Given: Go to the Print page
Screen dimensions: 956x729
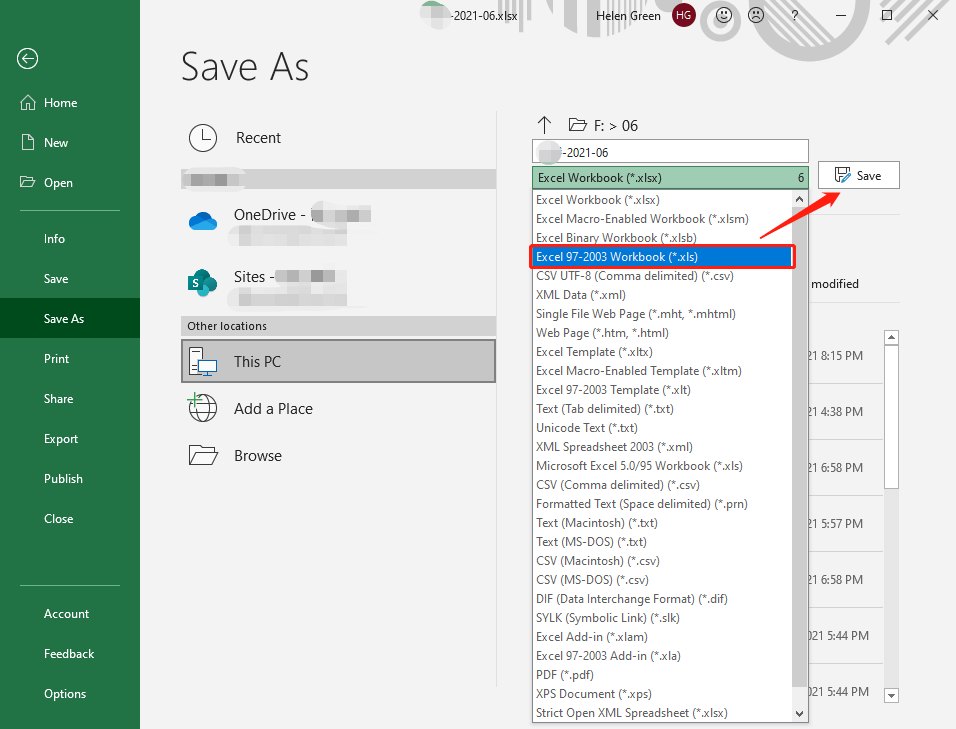Looking at the screenshot, I should [x=56, y=359].
